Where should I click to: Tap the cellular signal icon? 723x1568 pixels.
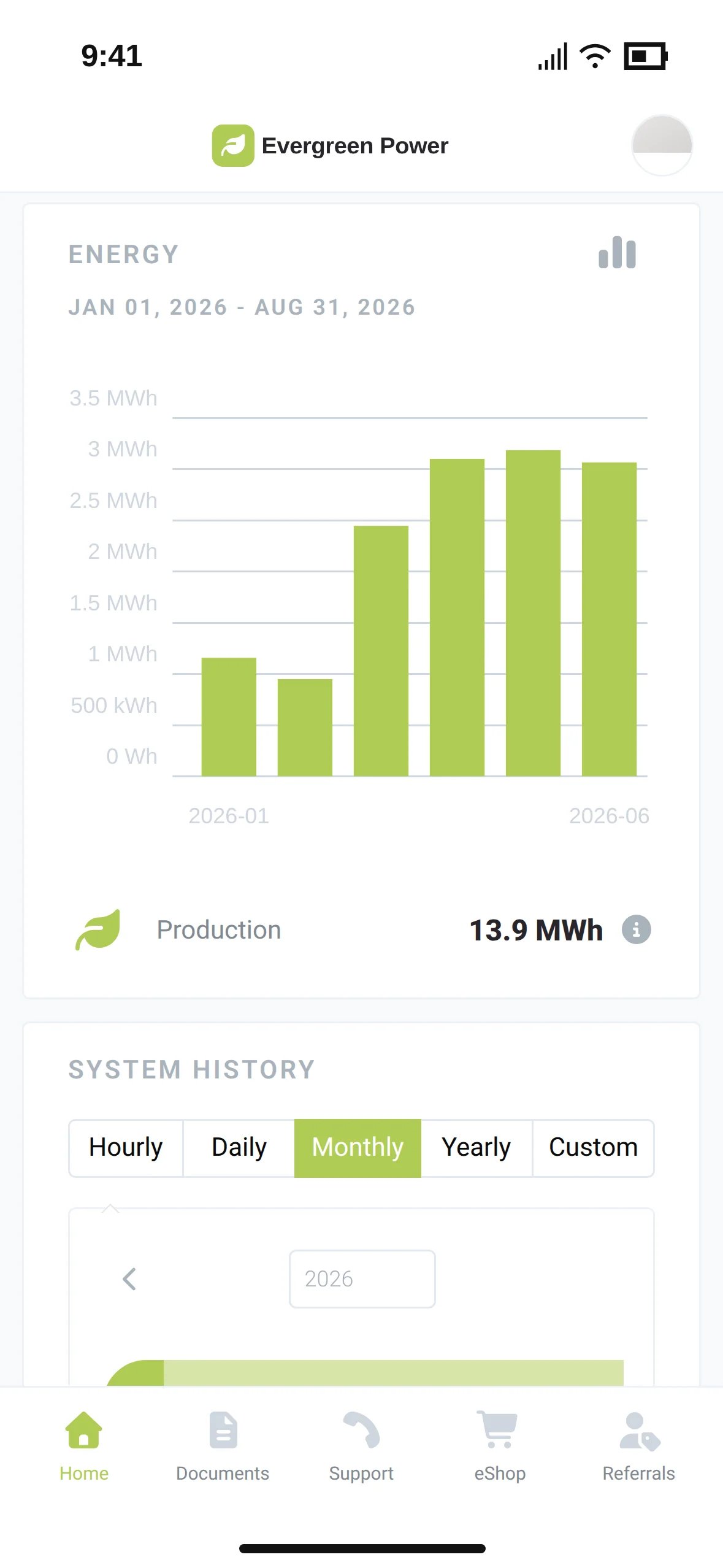pyautogui.click(x=553, y=56)
